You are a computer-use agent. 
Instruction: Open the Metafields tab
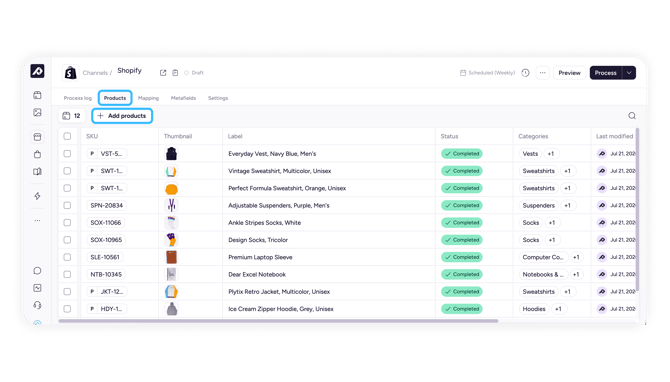183,98
